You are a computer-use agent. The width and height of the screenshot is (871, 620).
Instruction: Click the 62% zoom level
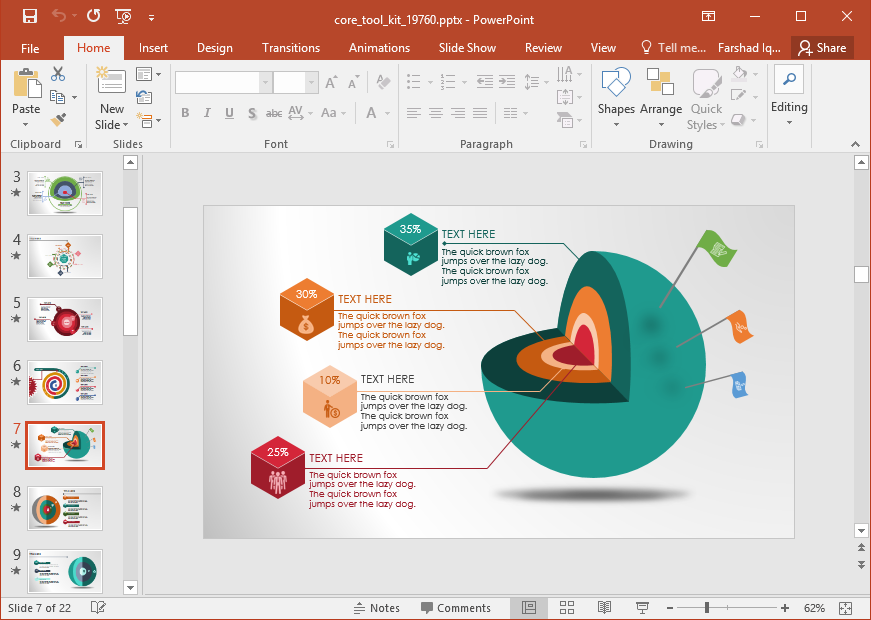[814, 608]
